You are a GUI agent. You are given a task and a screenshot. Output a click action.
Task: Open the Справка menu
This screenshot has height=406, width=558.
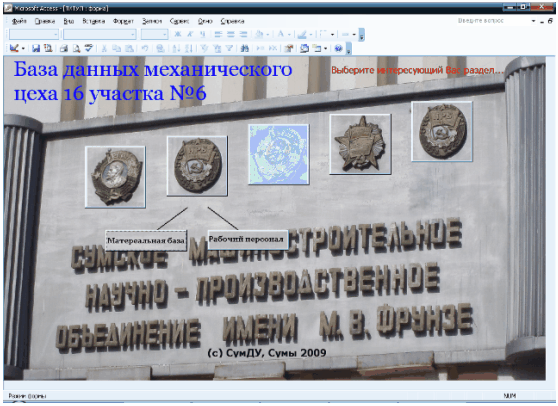click(232, 21)
